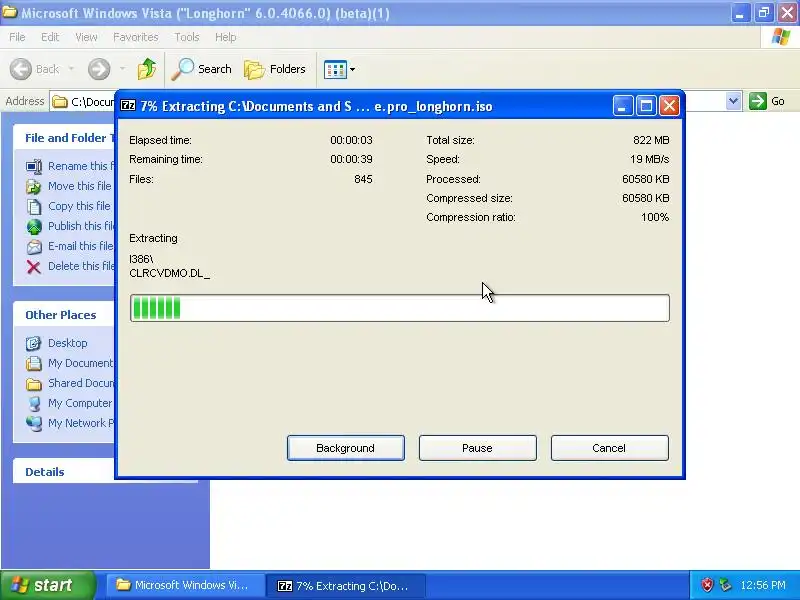The width and height of the screenshot is (800, 600).
Task: Click the red X Delete this file icon
Action: (x=34, y=267)
